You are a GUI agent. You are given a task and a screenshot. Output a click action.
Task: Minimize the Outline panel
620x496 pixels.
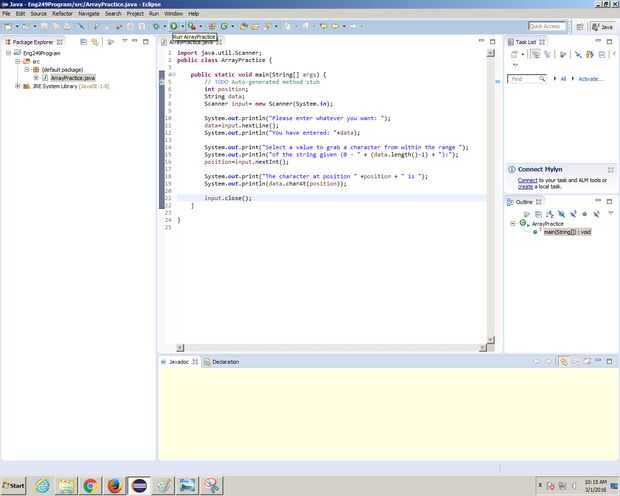(x=600, y=202)
